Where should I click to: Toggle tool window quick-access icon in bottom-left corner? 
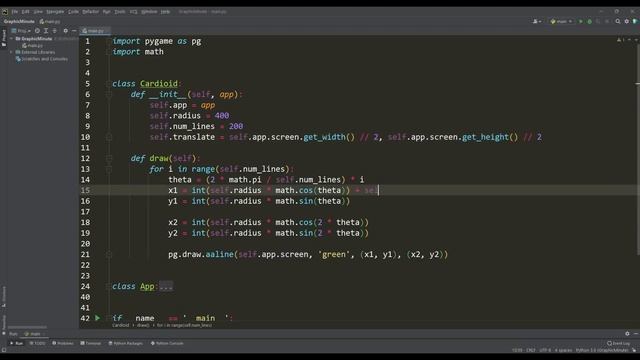[x=4, y=350]
